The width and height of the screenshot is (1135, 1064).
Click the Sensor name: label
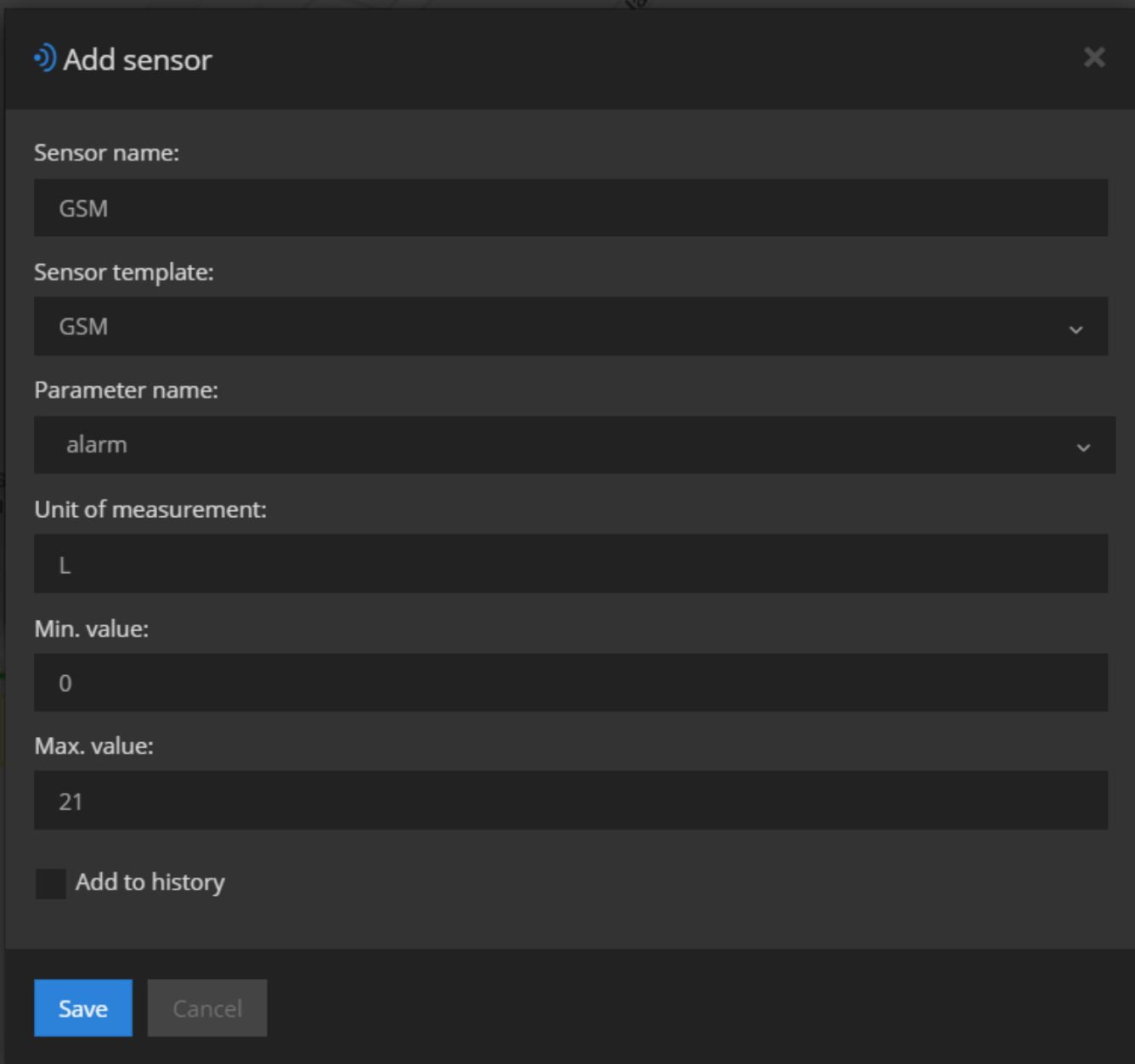coord(107,153)
